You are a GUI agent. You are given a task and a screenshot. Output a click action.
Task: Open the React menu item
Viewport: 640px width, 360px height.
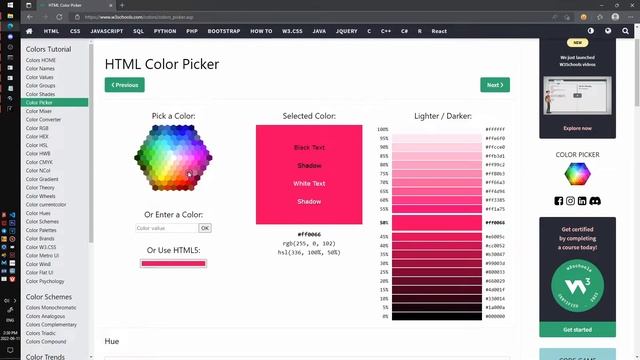click(x=439, y=31)
